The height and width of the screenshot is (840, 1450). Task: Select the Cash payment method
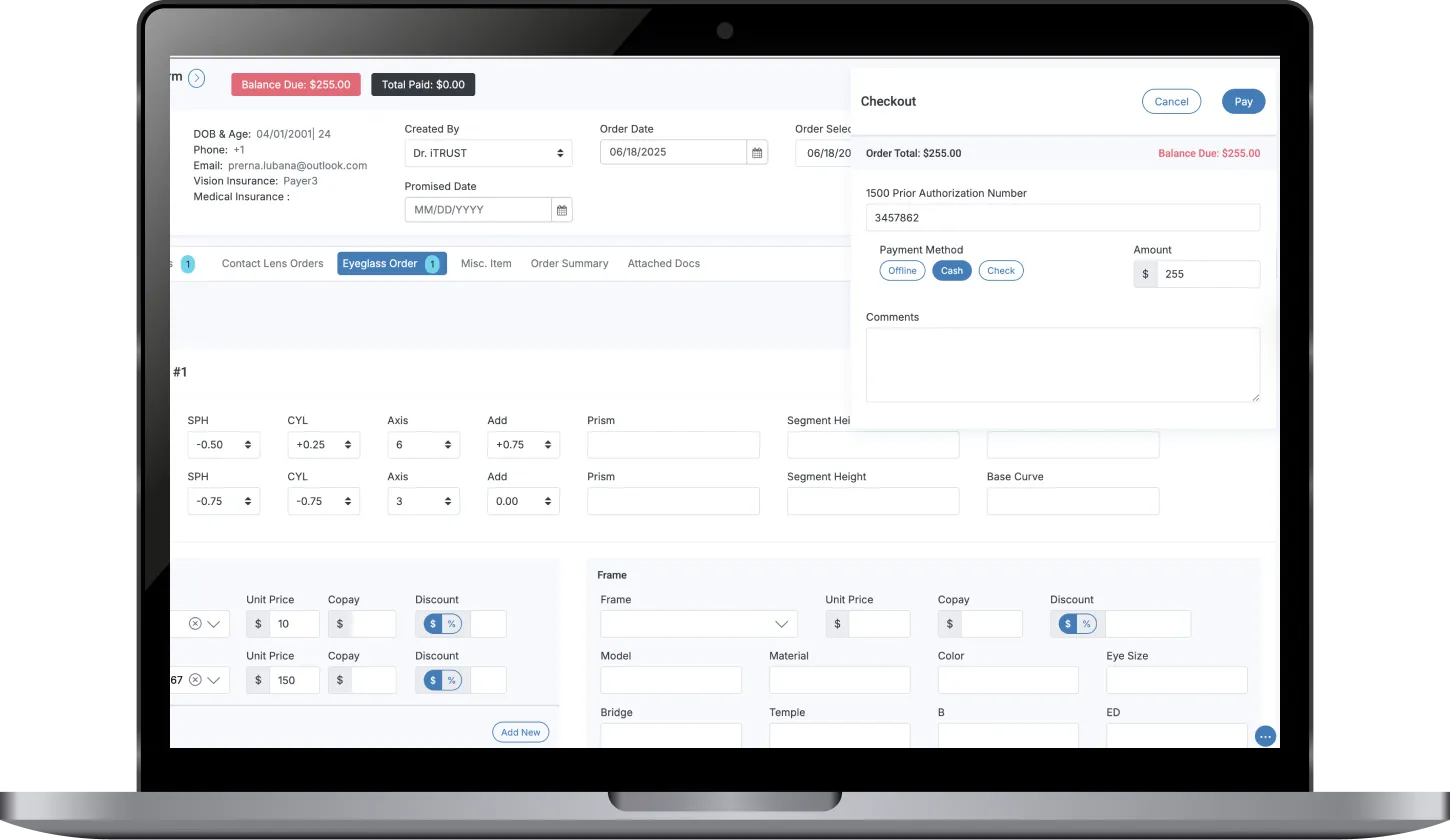click(951, 271)
